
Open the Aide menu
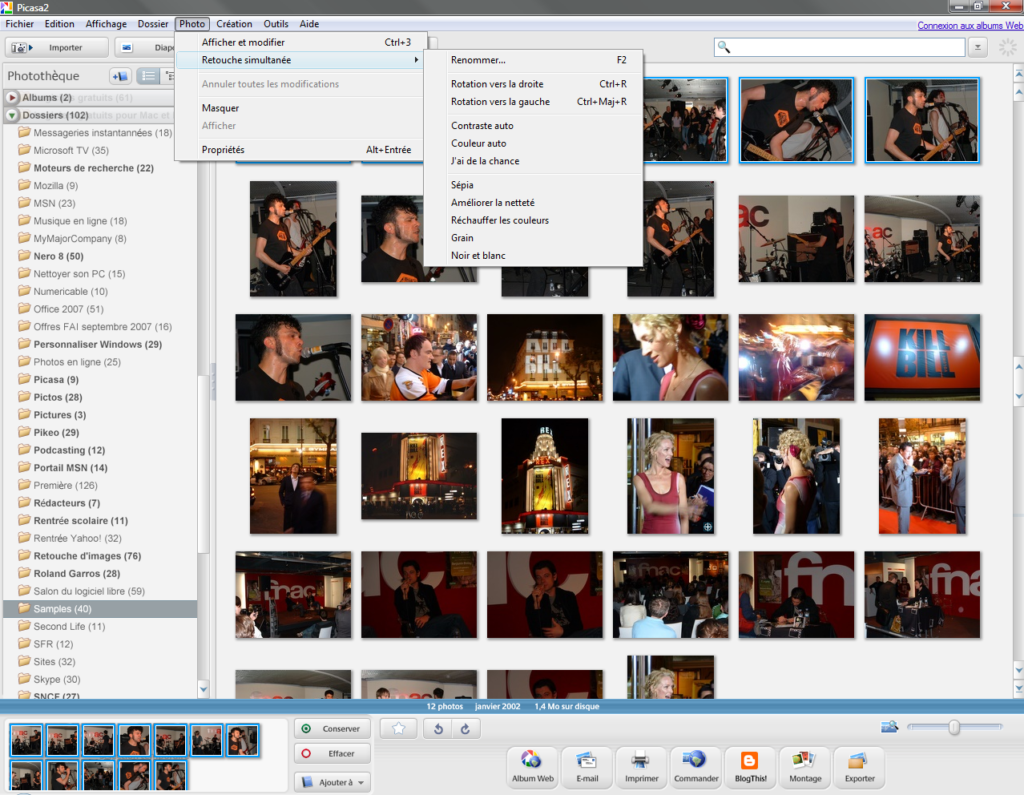309,24
